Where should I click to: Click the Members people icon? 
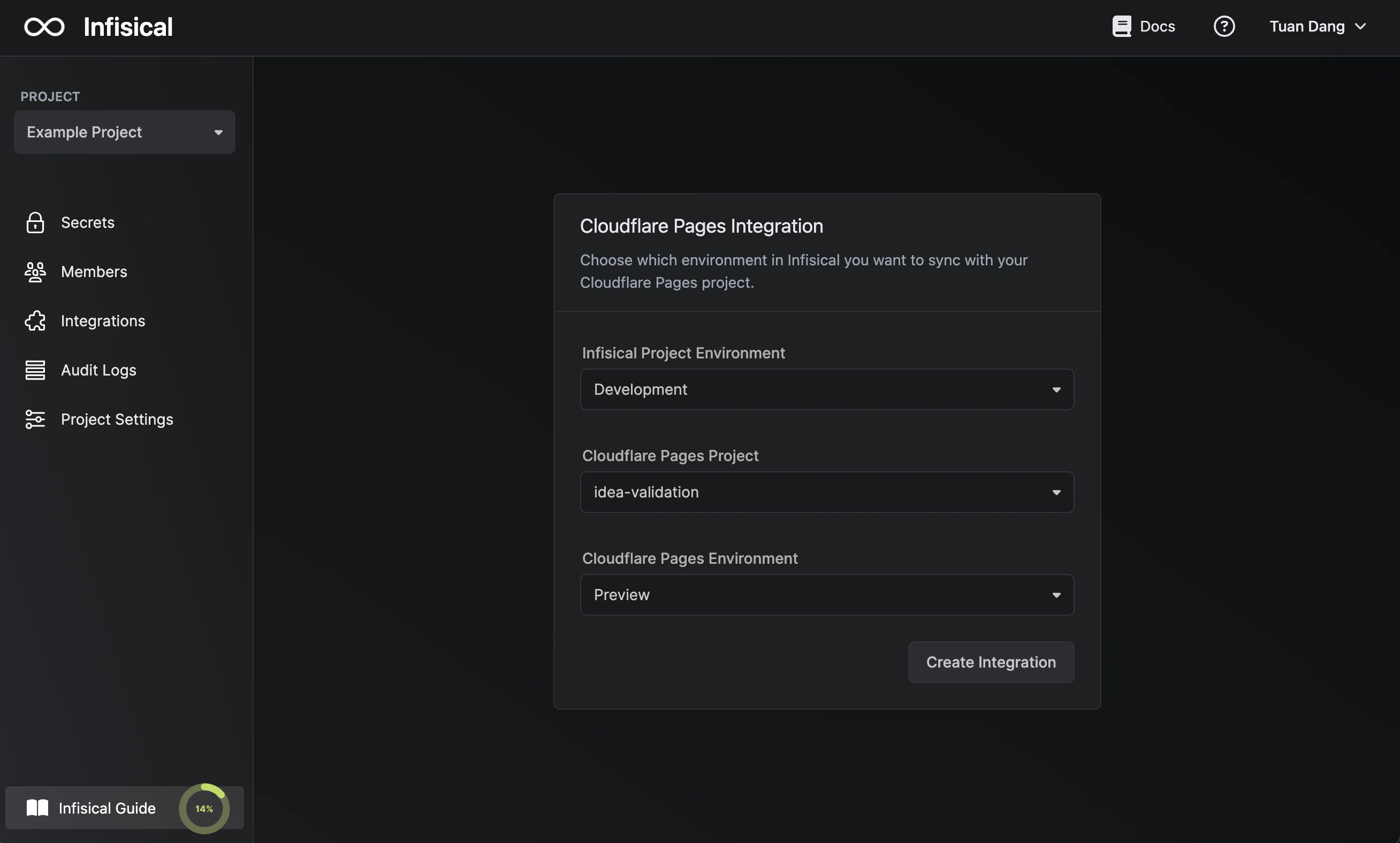click(35, 272)
